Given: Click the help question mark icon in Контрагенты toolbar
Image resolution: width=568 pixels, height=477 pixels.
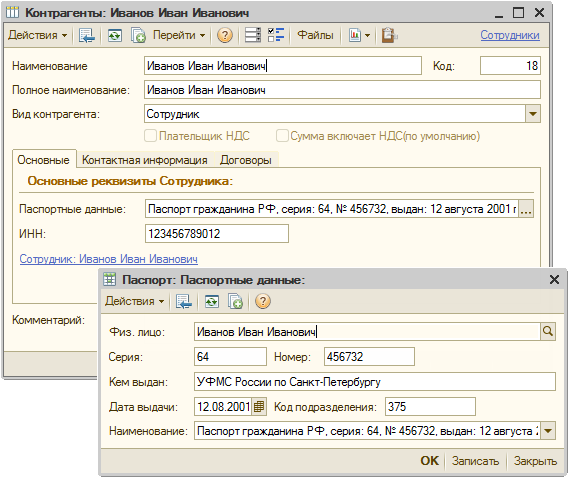Looking at the screenshot, I should (x=225, y=35).
